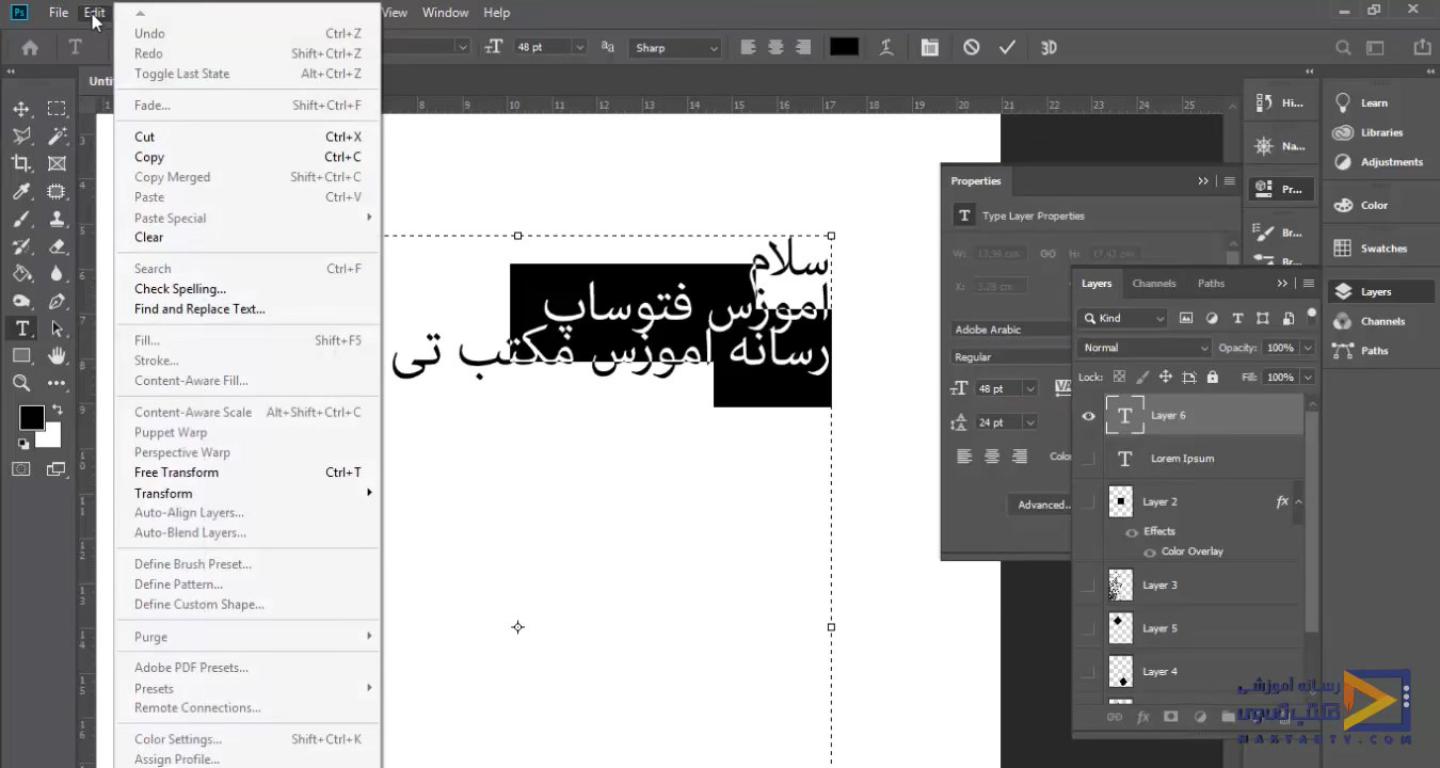Commit text edits with the checkmark
Image resolution: width=1440 pixels, height=768 pixels.
click(x=1007, y=47)
